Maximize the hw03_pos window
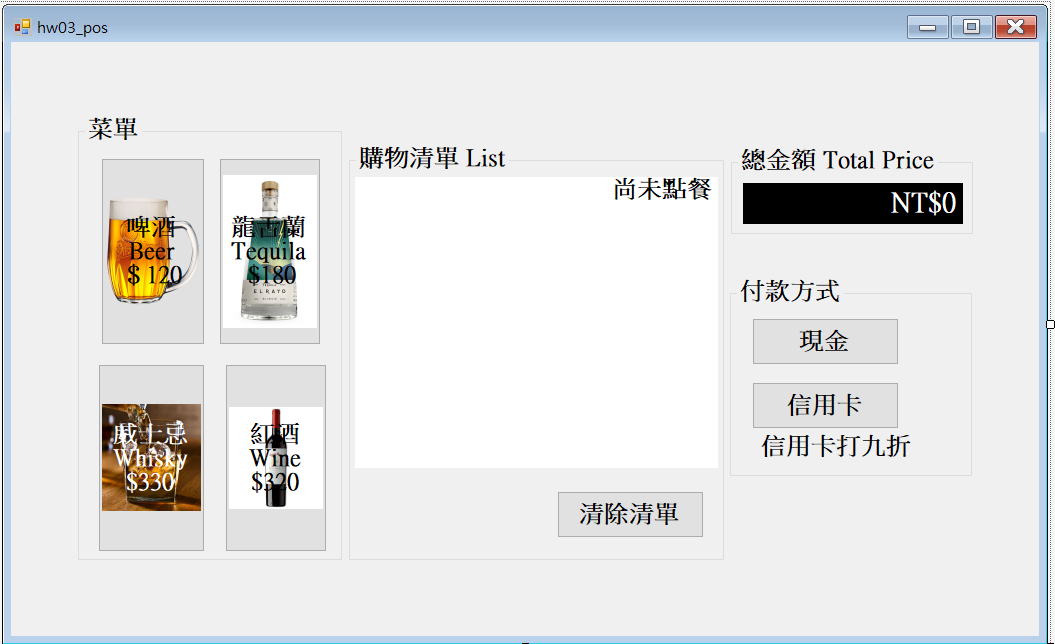This screenshot has height=644, width=1055. click(x=971, y=27)
